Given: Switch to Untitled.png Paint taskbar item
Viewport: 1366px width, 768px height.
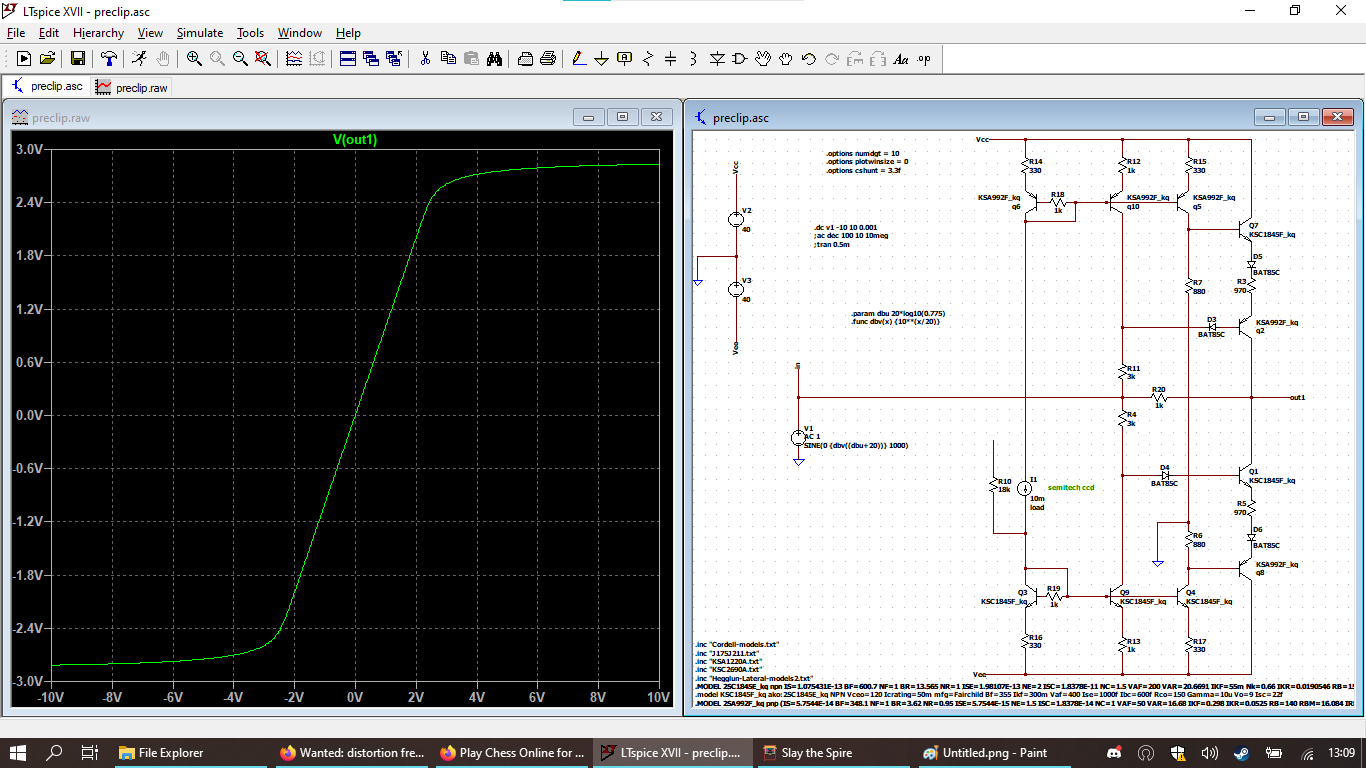Looking at the screenshot, I should (x=993, y=753).
